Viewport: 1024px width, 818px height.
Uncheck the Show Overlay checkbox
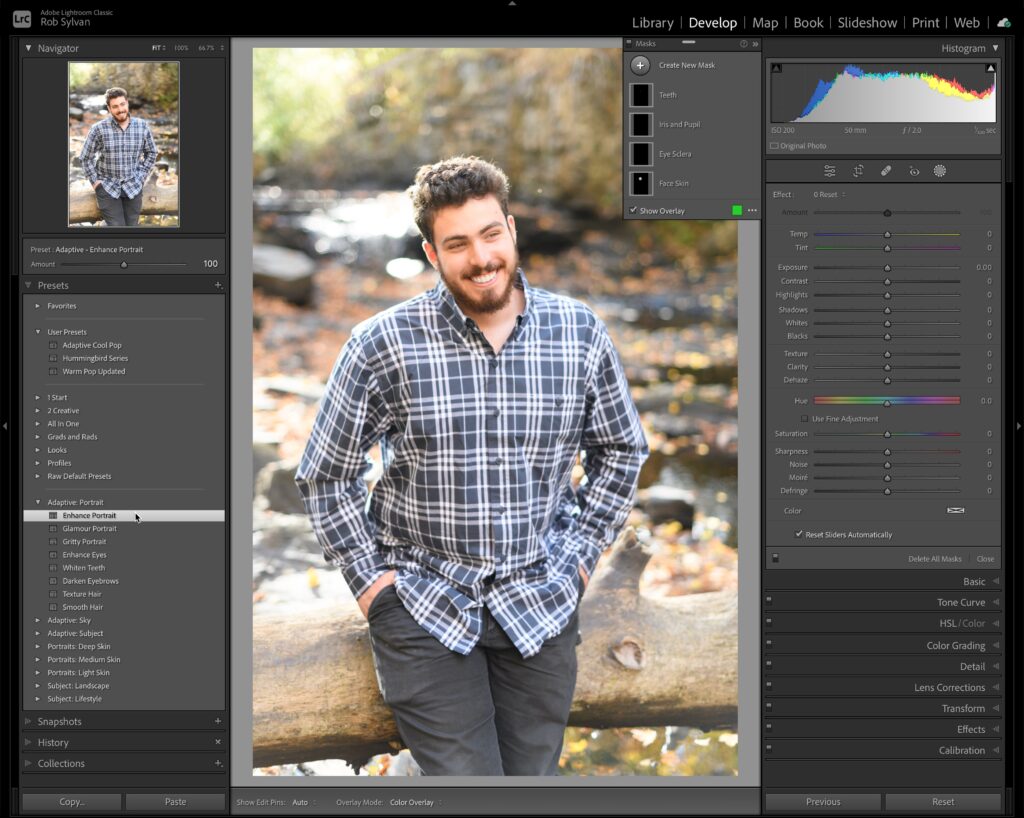tap(634, 211)
